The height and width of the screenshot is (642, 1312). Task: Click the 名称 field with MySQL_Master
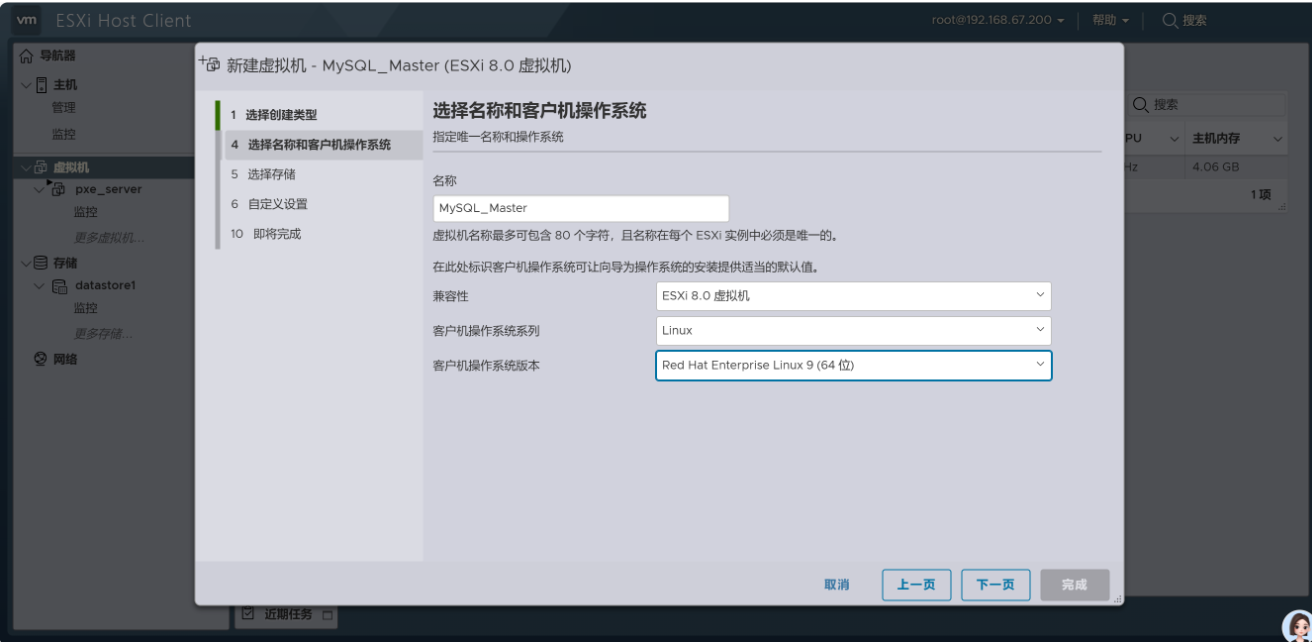coord(581,208)
